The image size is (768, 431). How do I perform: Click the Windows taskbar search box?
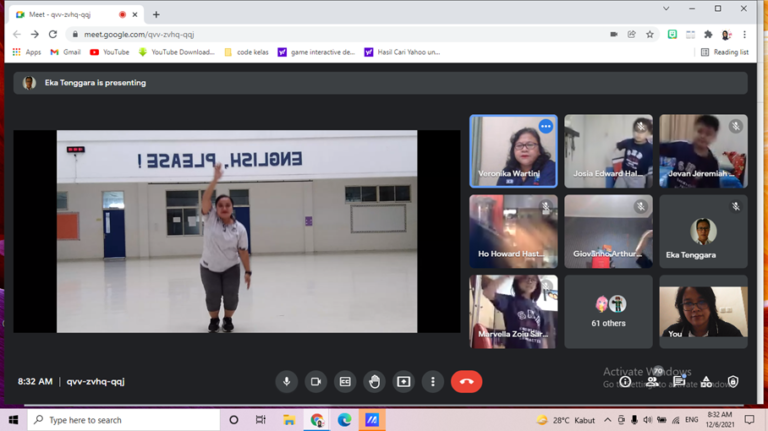(x=125, y=420)
